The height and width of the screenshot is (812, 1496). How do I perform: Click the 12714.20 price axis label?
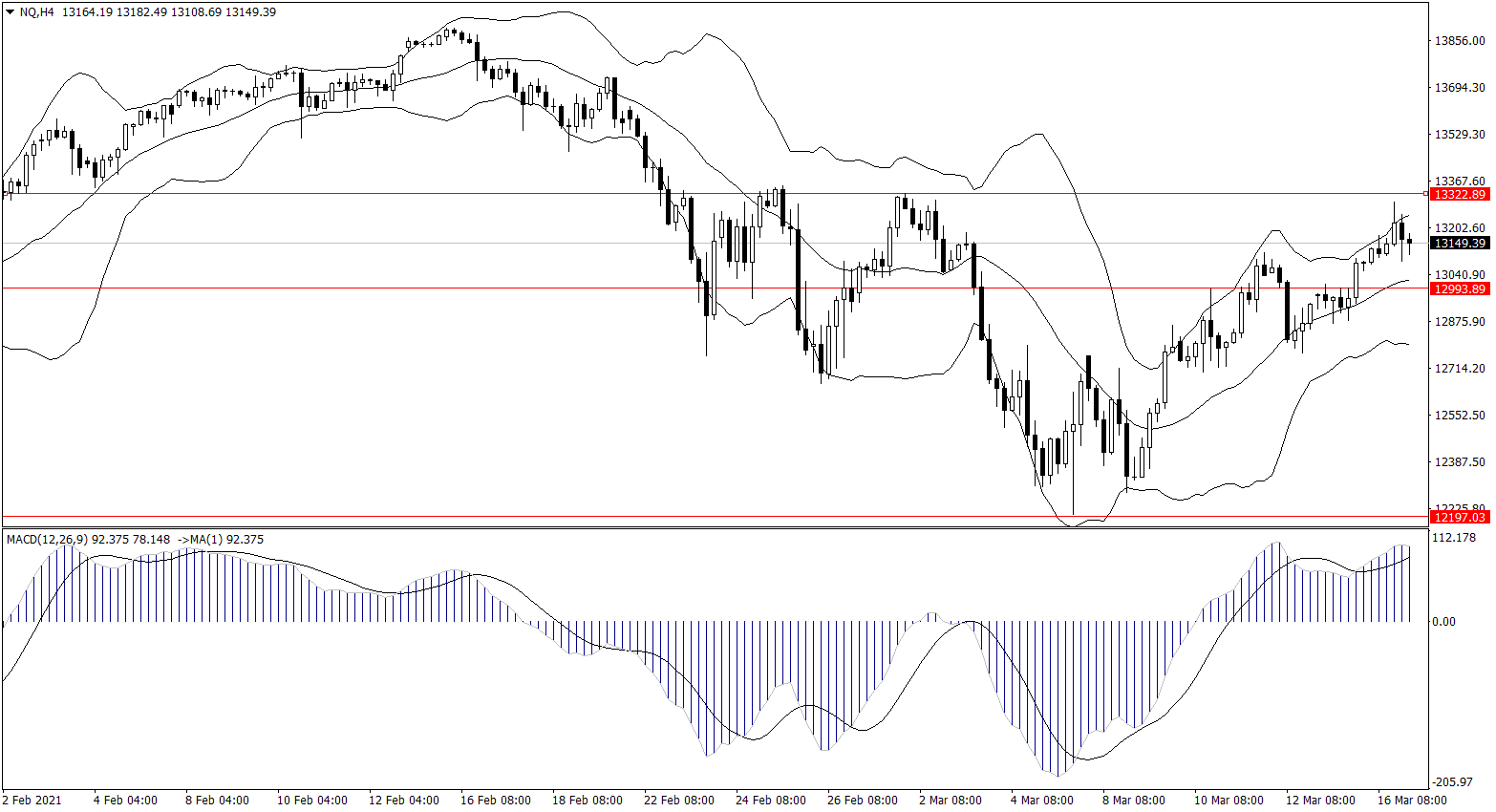1459,369
